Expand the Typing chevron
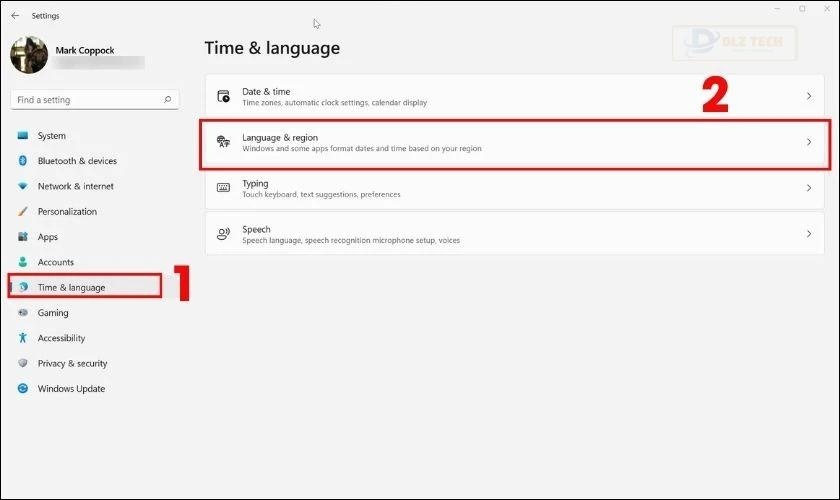The image size is (840, 500). pos(808,188)
